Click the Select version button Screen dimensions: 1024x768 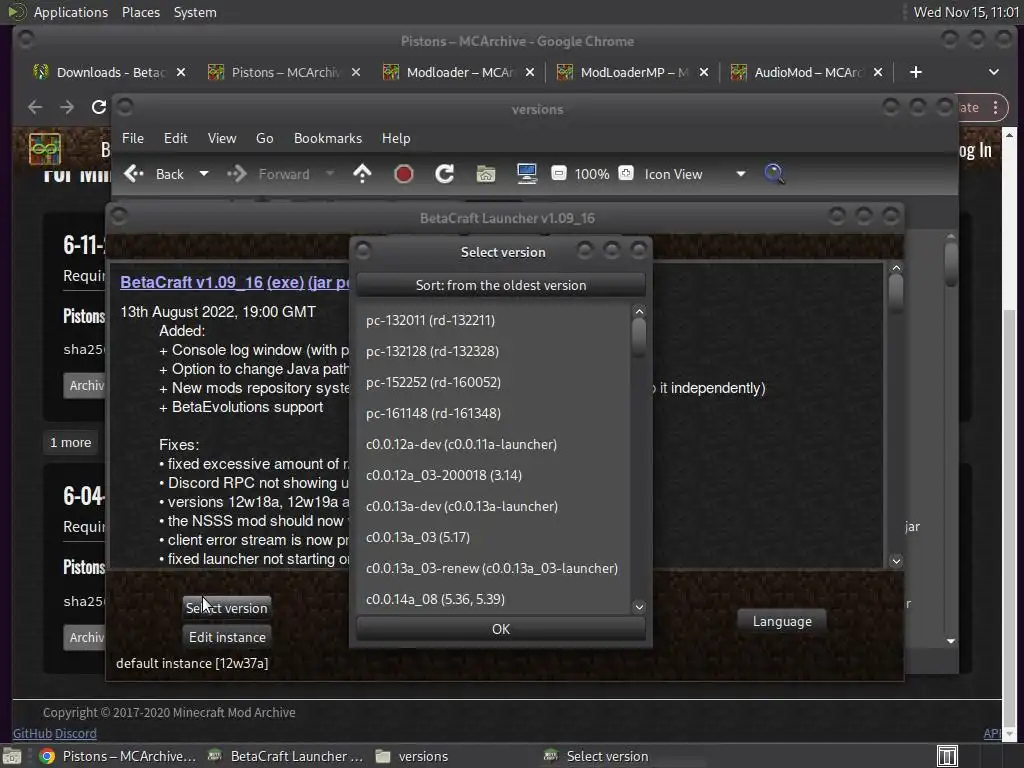point(227,608)
